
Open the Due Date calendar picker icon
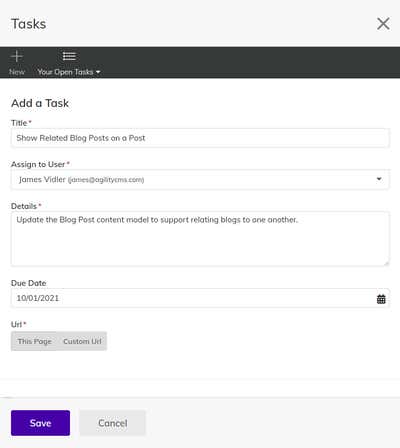point(381,299)
